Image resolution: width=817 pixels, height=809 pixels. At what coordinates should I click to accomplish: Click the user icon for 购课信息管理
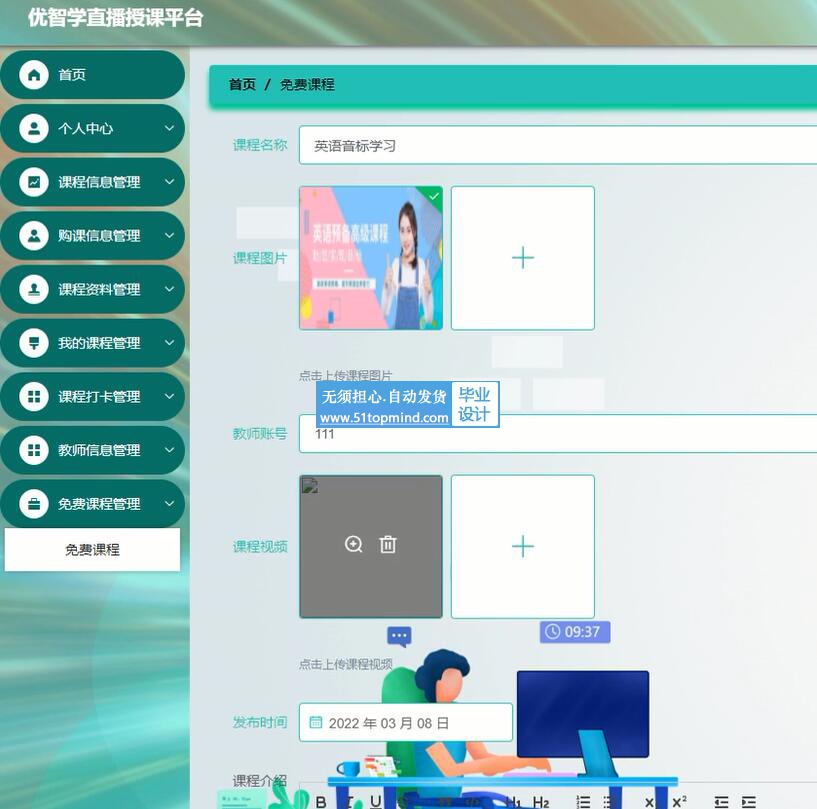click(x=34, y=236)
